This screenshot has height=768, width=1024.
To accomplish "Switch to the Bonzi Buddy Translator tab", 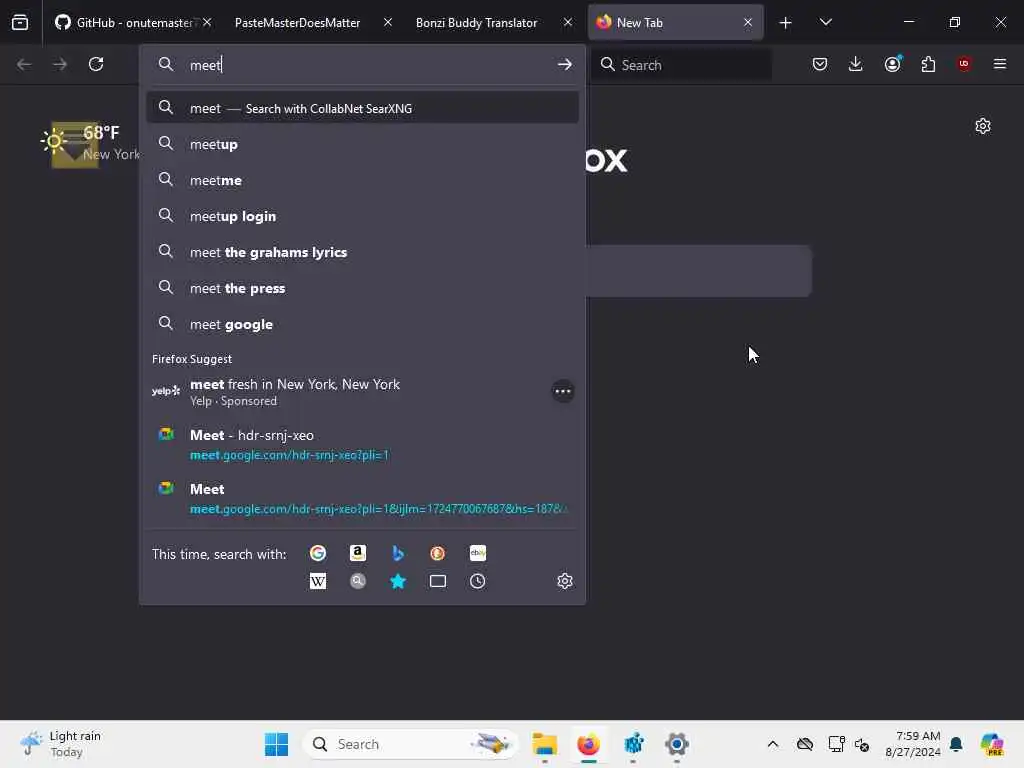I will (476, 23).
